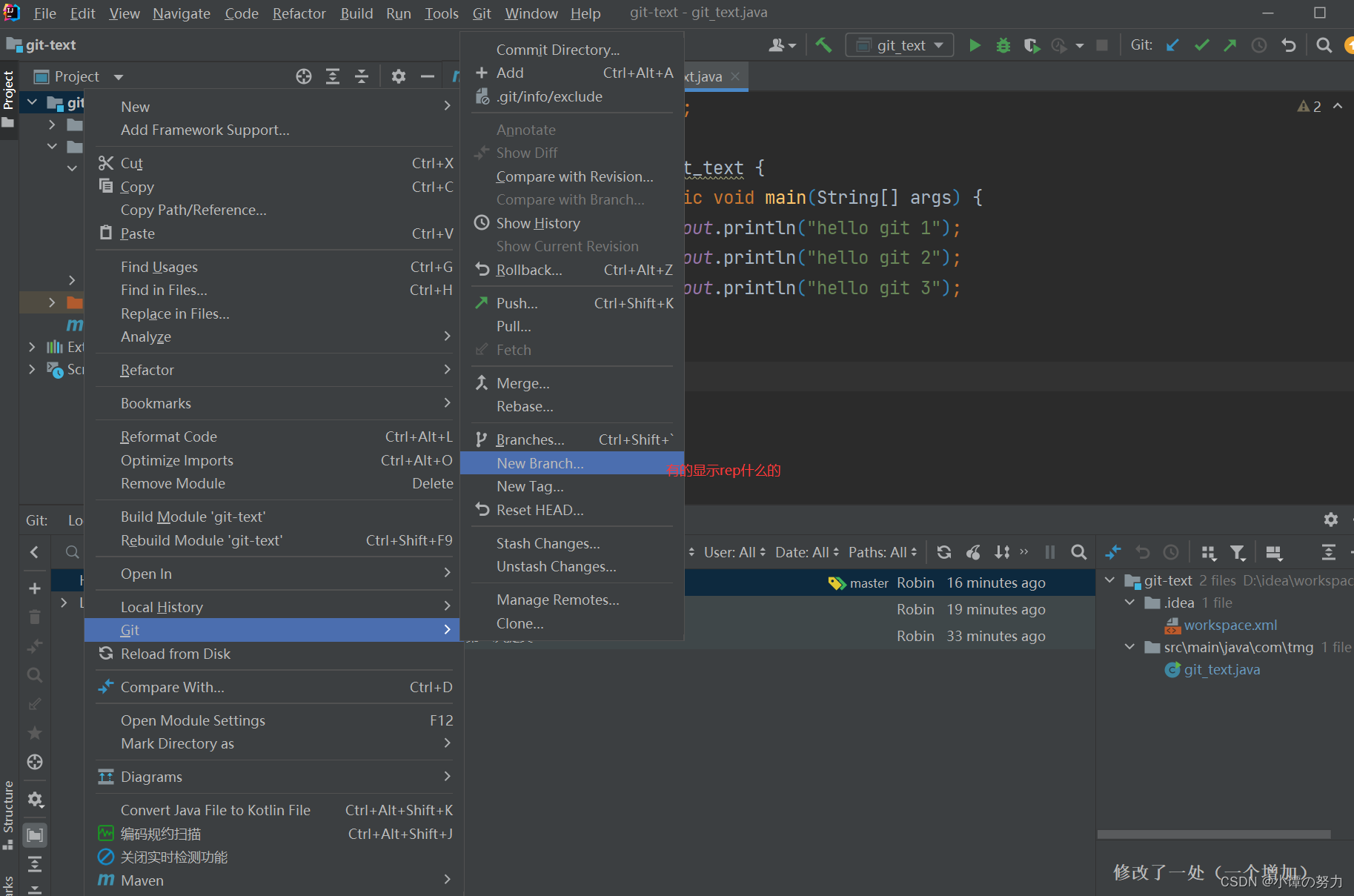Screen dimensions: 1354x896
Task: Choose Commit Directory... menu entry
Action: click(571, 50)
